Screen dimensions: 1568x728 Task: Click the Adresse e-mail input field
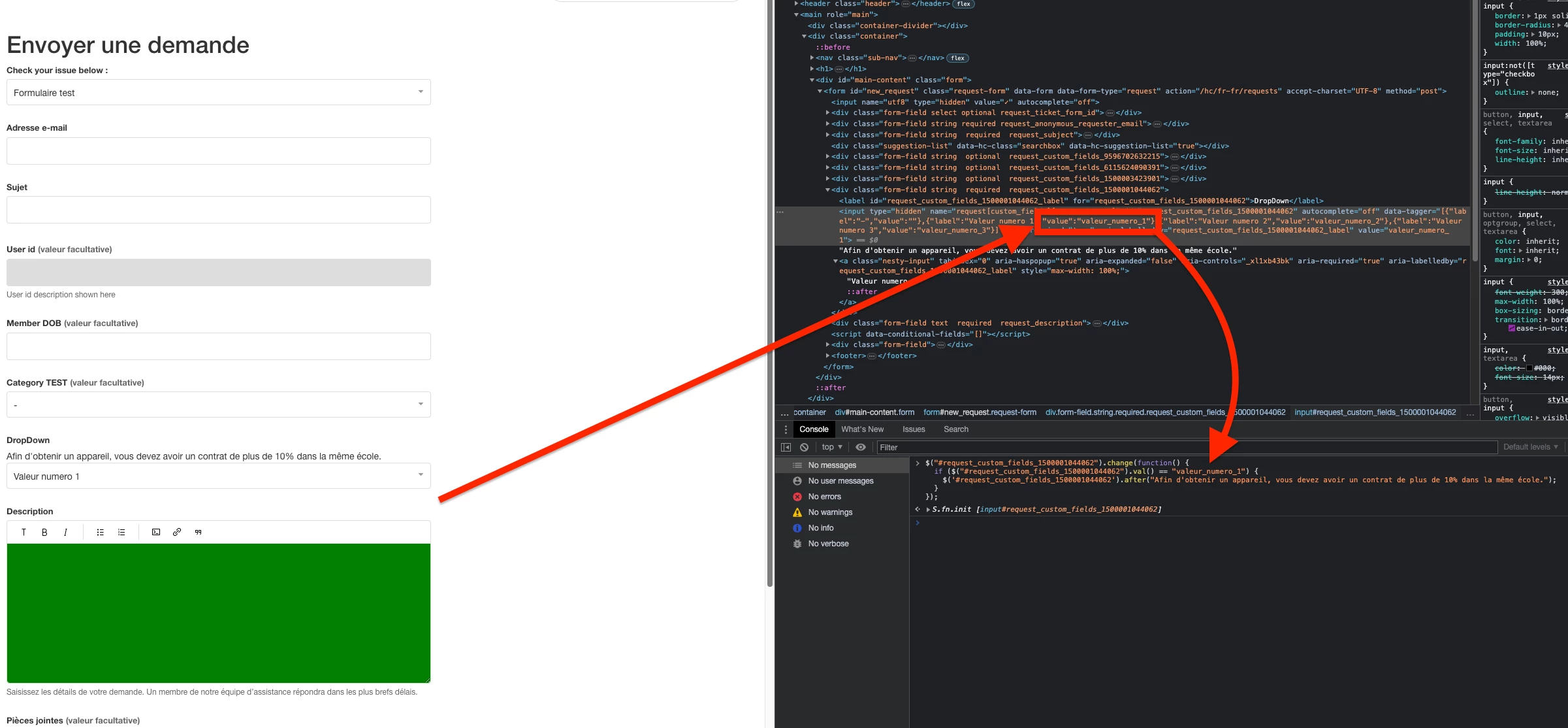tap(219, 151)
